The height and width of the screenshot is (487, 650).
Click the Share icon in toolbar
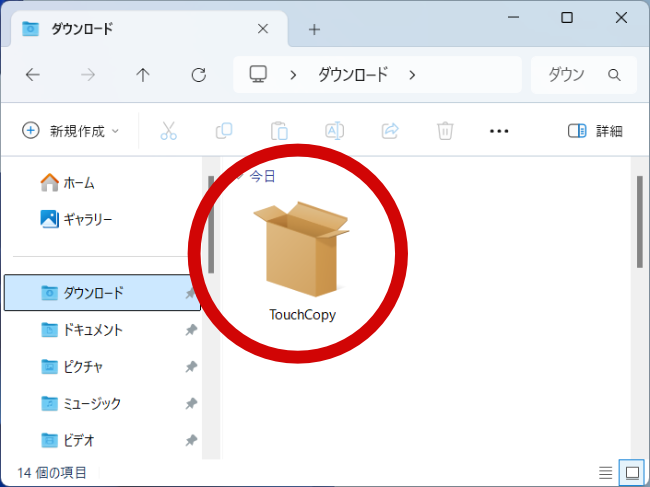click(390, 131)
